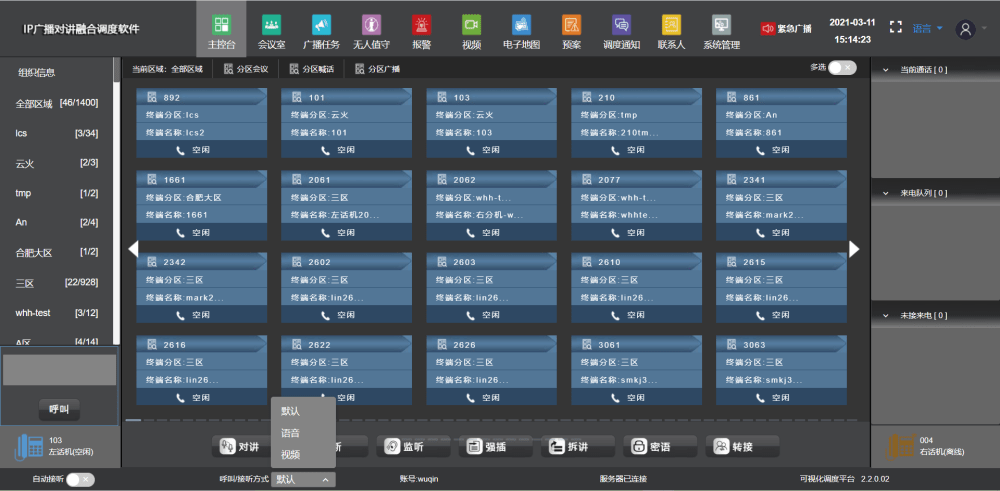
Task: Open the 语言 language dropdown
Action: [927, 28]
